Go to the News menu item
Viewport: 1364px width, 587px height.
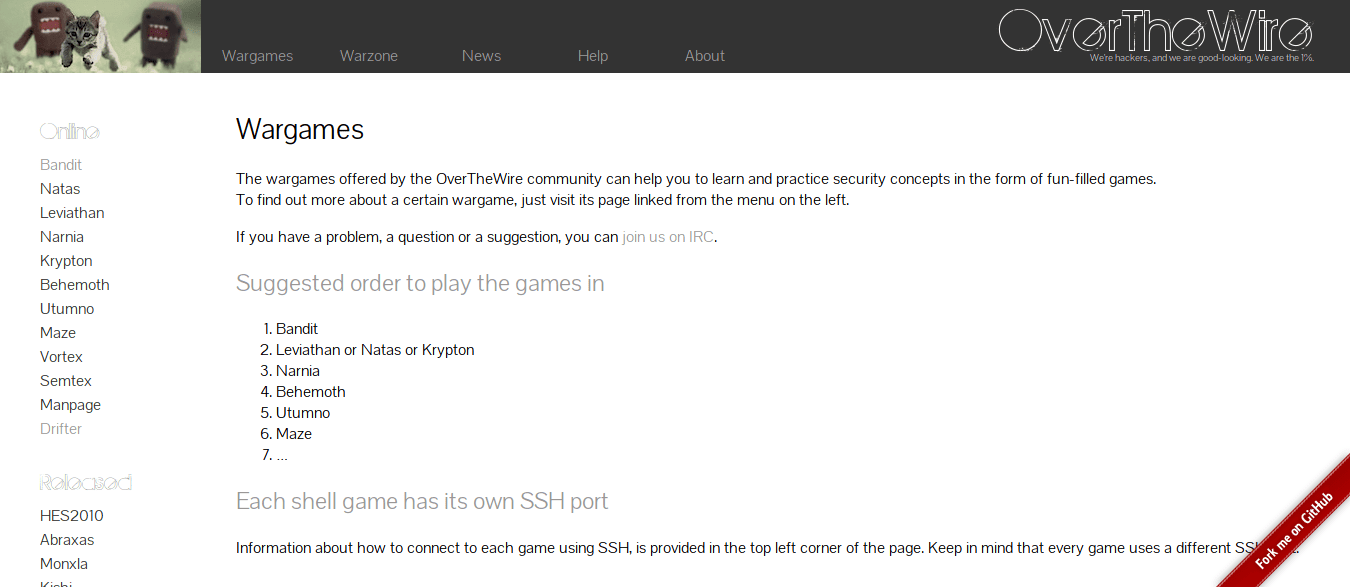pyautogui.click(x=481, y=56)
